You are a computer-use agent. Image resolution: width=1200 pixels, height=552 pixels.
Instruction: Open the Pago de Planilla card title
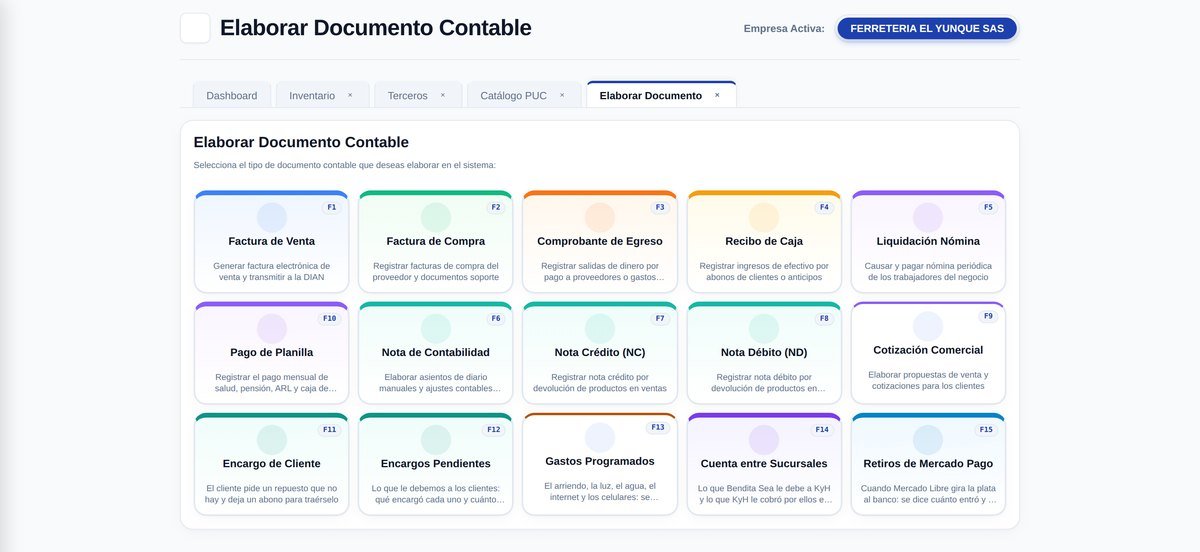(272, 352)
